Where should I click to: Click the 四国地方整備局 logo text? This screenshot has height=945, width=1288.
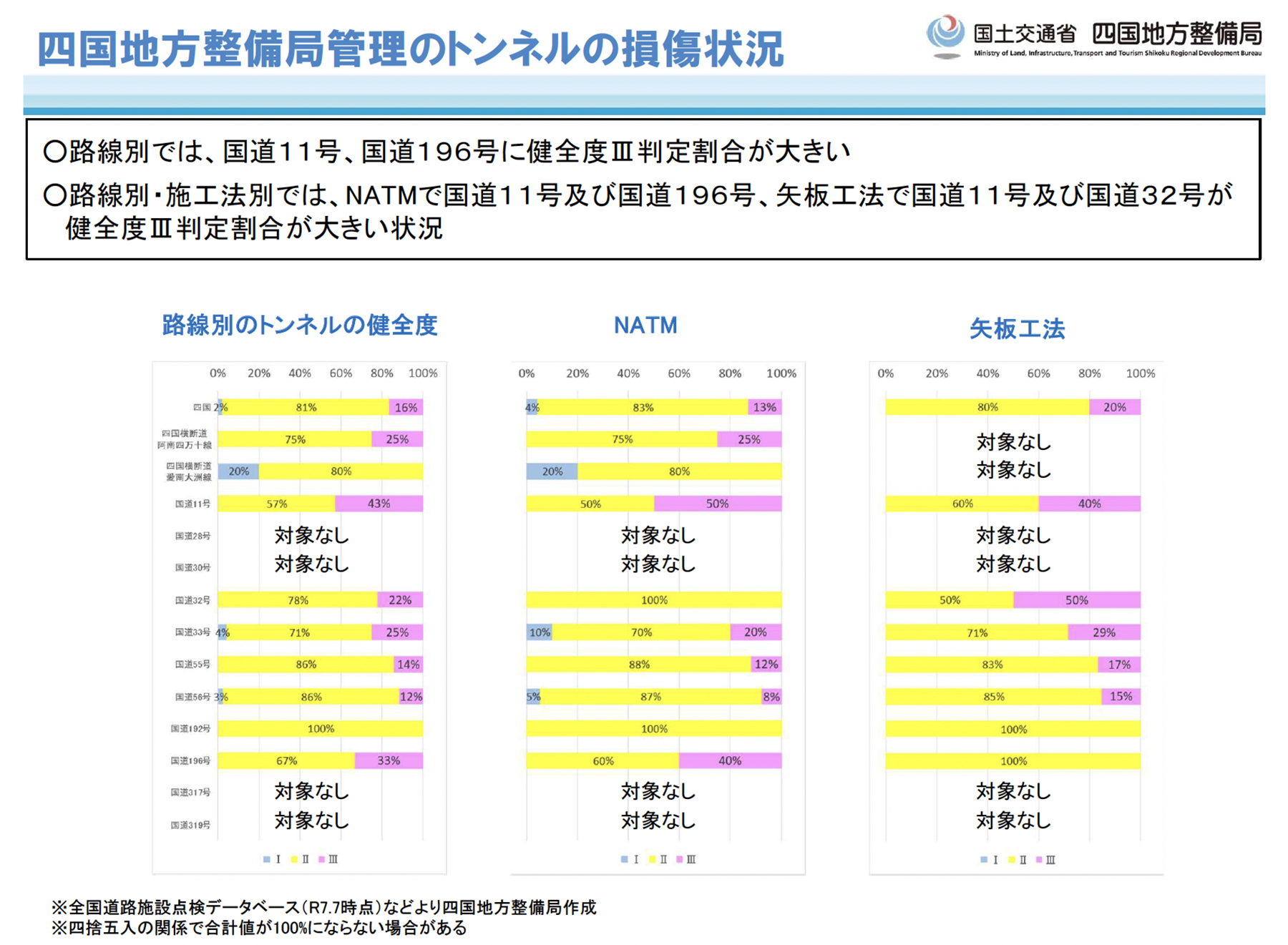pos(1176,33)
